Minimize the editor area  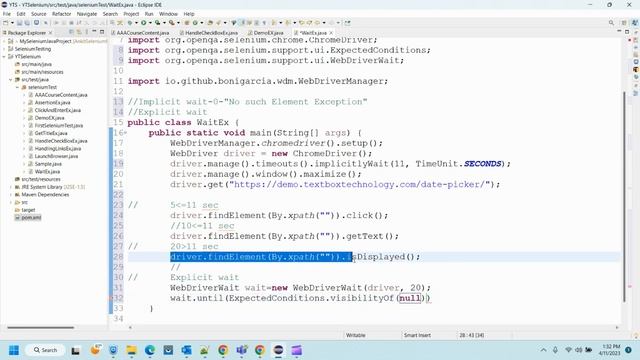[619, 32]
